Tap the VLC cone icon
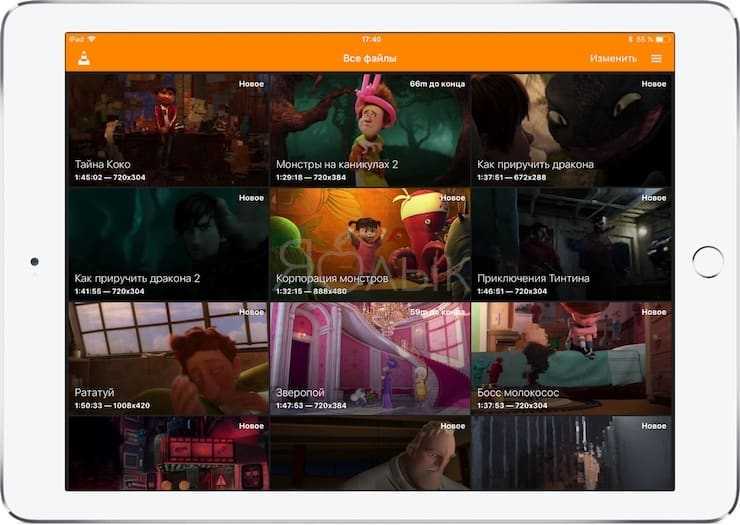The width and height of the screenshot is (740, 525). pos(84,58)
